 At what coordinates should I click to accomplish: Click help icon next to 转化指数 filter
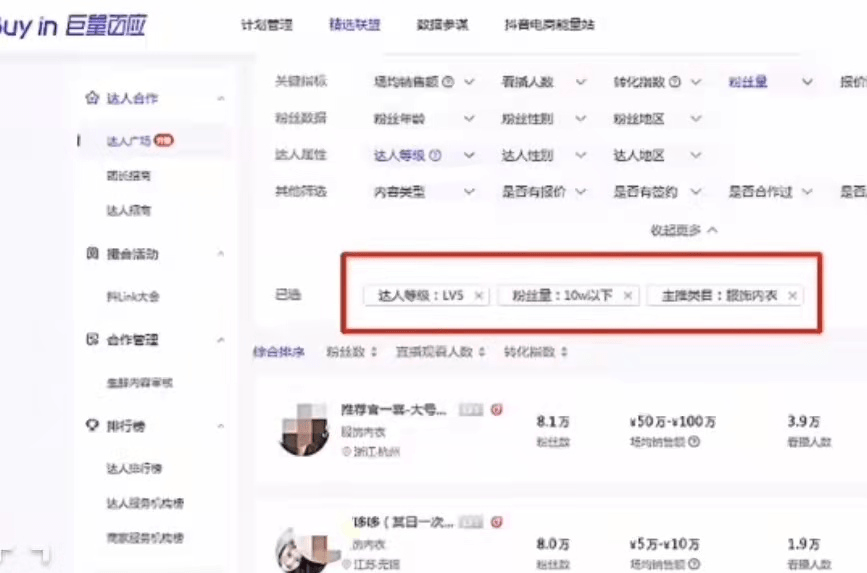(675, 82)
